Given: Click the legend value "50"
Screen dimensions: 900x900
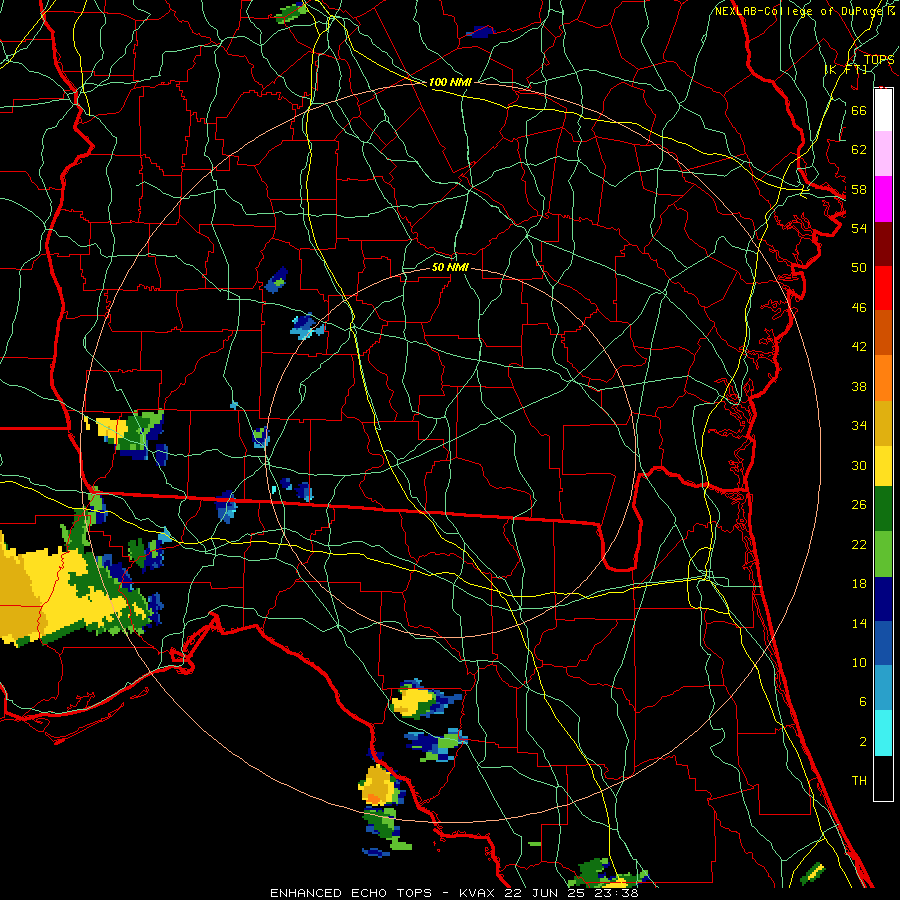Looking at the screenshot, I should (859, 267).
